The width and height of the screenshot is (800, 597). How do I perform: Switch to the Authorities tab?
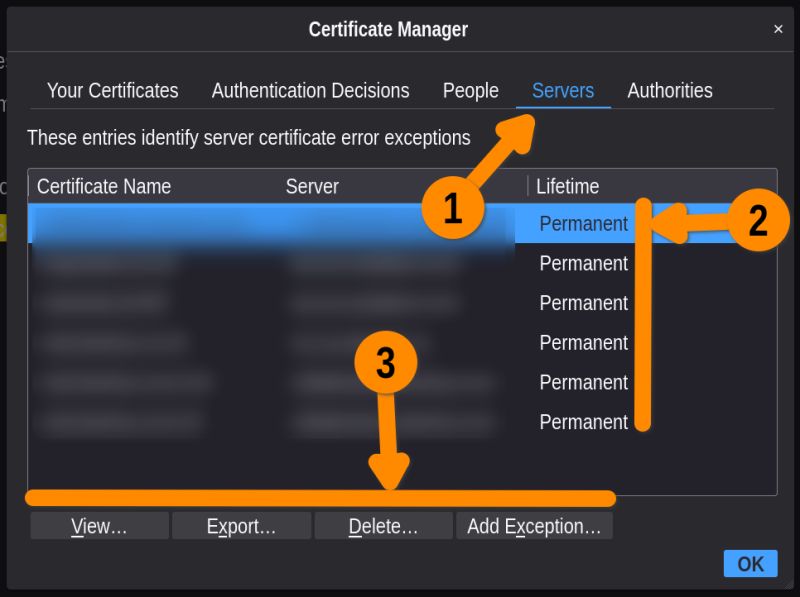pyautogui.click(x=669, y=91)
